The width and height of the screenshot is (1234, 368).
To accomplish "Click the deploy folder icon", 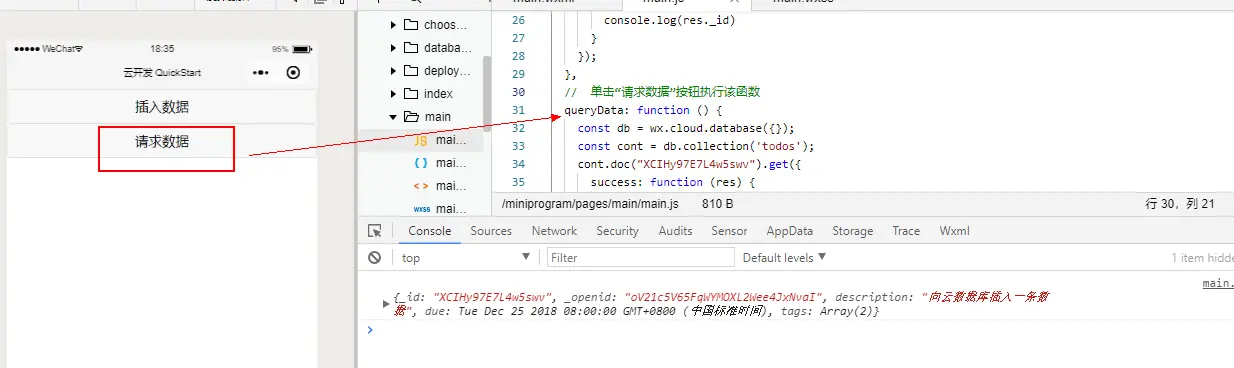I will point(410,71).
